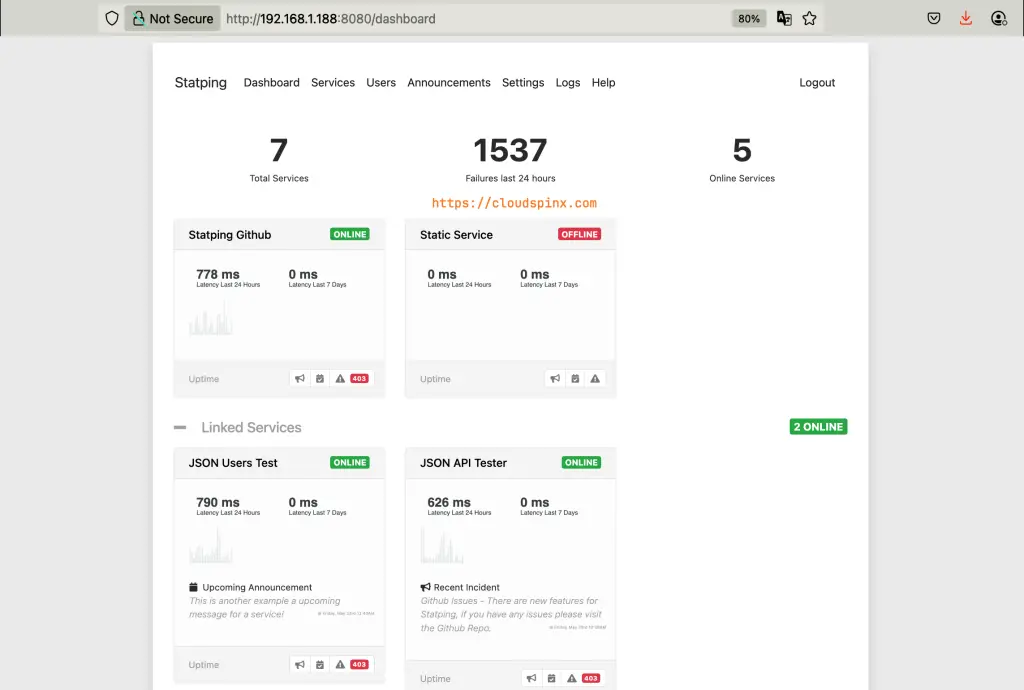Click the Logout link

[x=817, y=83]
